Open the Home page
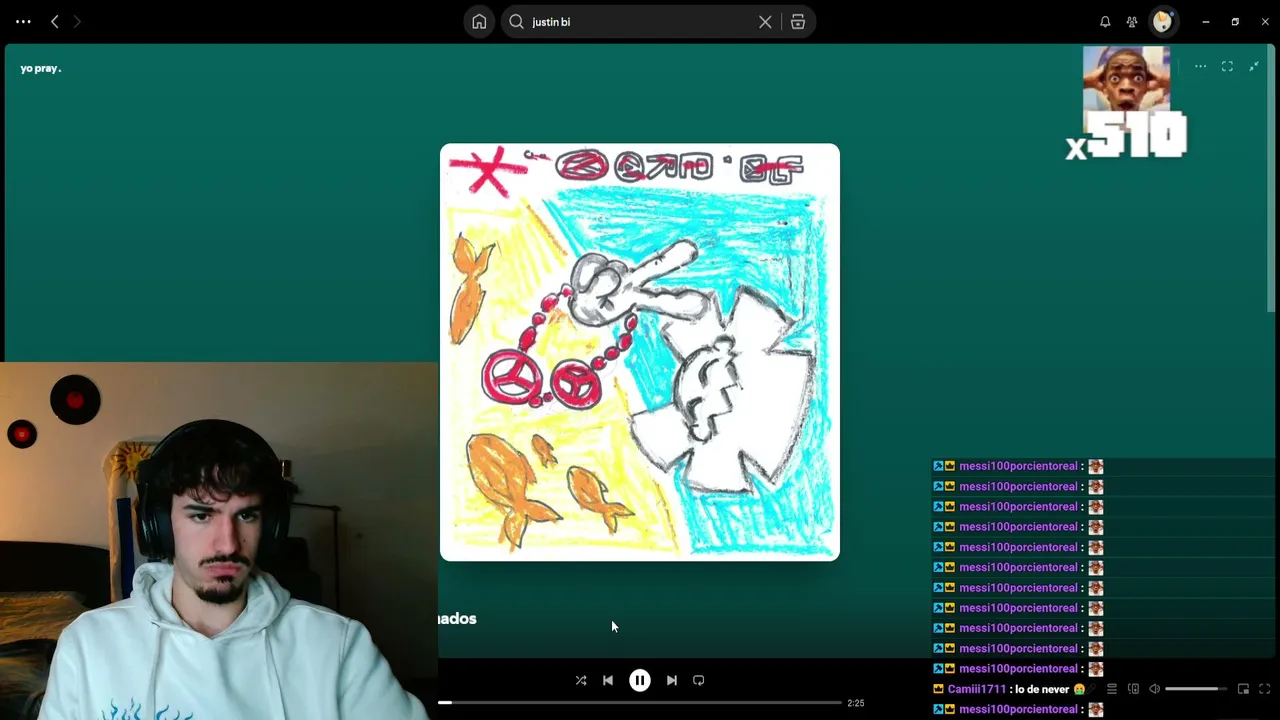This screenshot has width=1280, height=720. (479, 22)
